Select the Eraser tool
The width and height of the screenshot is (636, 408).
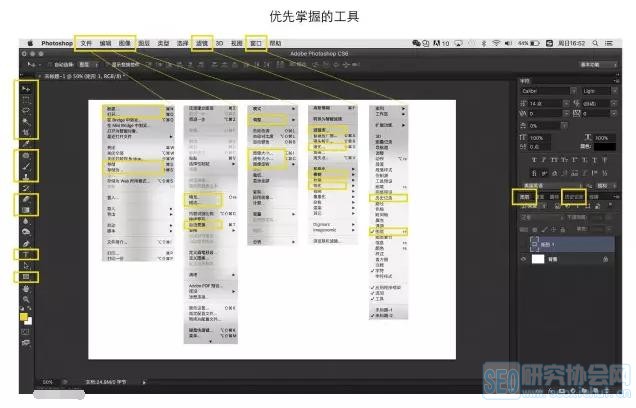pyautogui.click(x=26, y=199)
